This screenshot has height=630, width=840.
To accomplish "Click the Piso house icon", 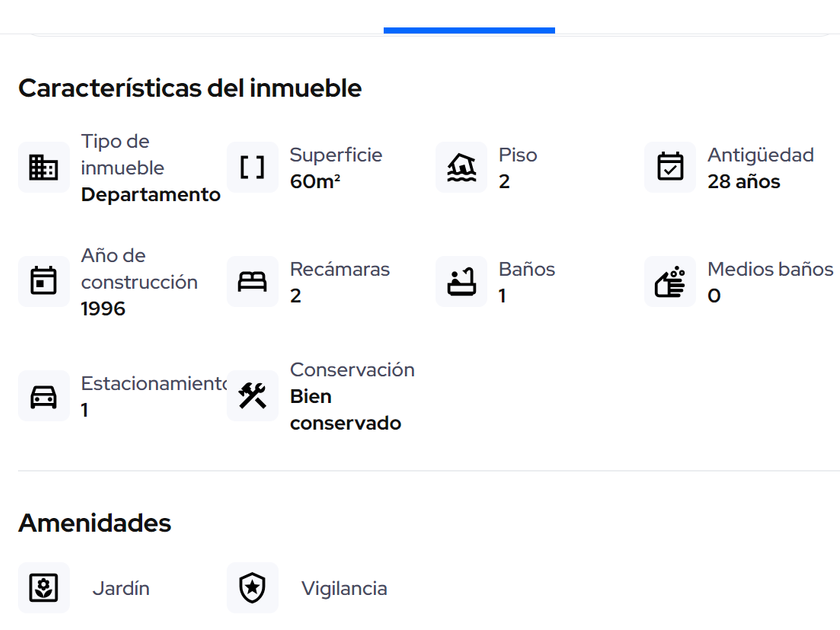I will coord(462,167).
